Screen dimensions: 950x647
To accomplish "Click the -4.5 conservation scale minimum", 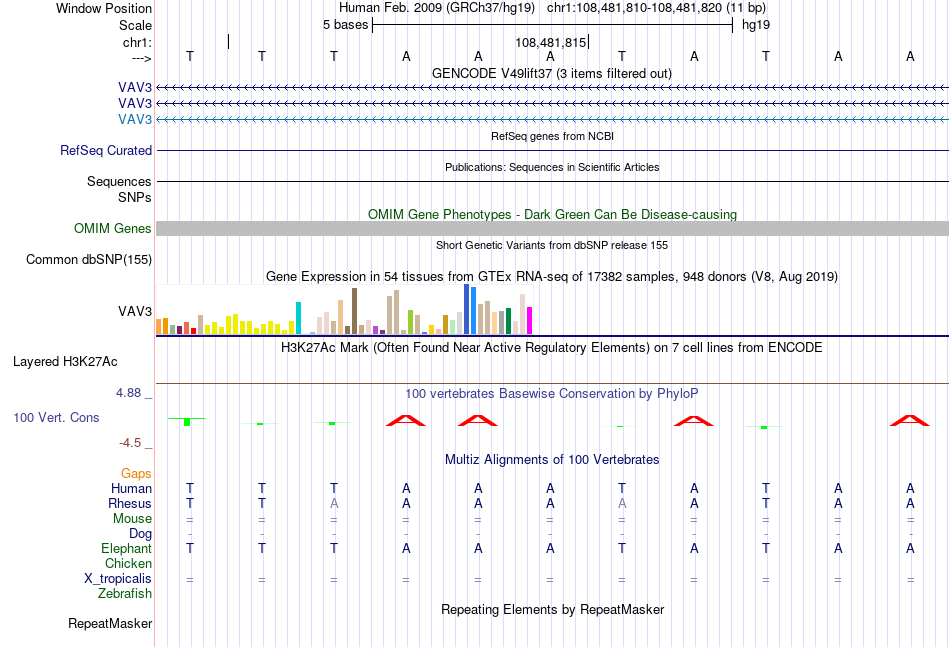I will pos(130,443).
